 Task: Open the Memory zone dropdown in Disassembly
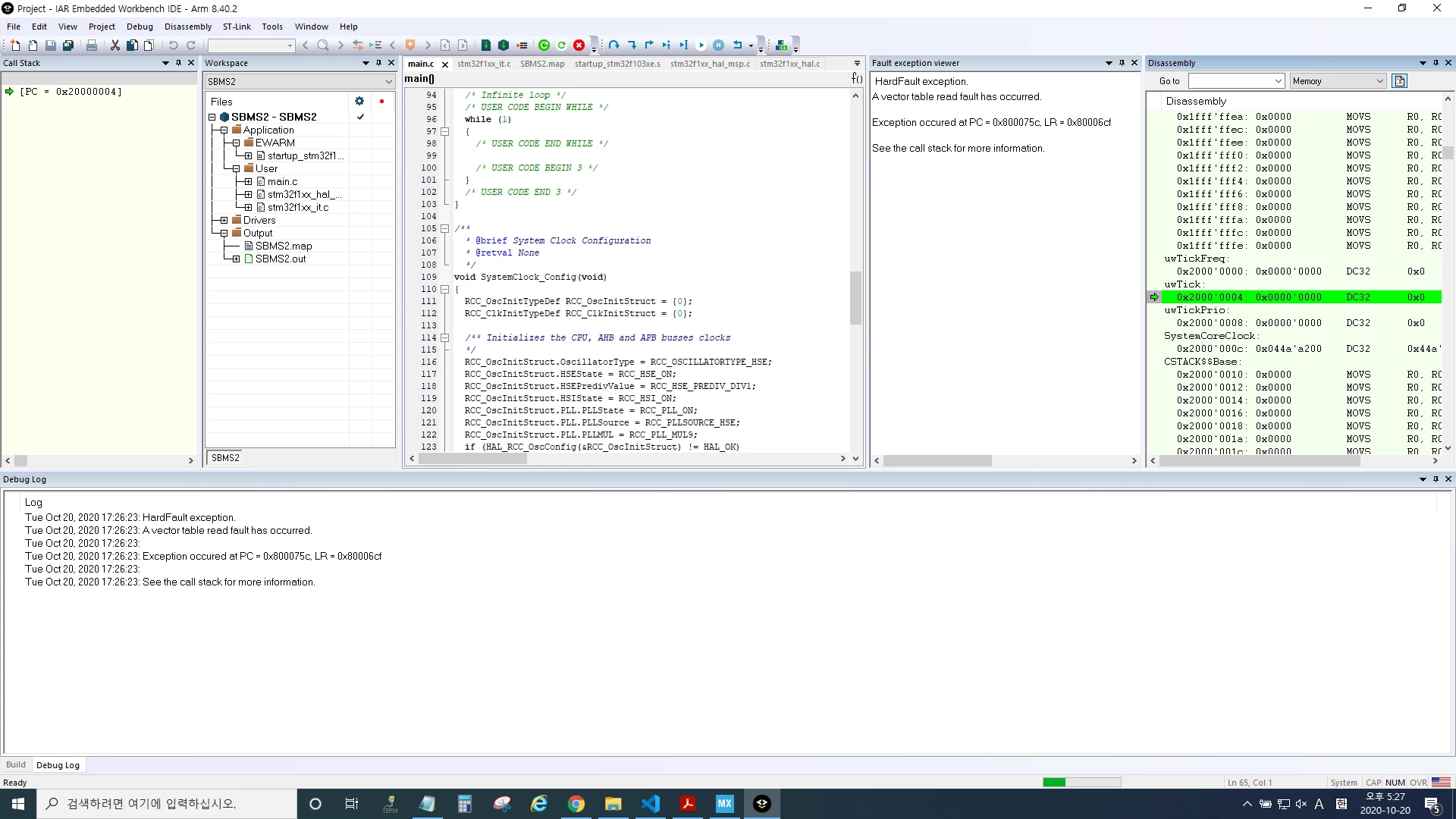[1338, 81]
